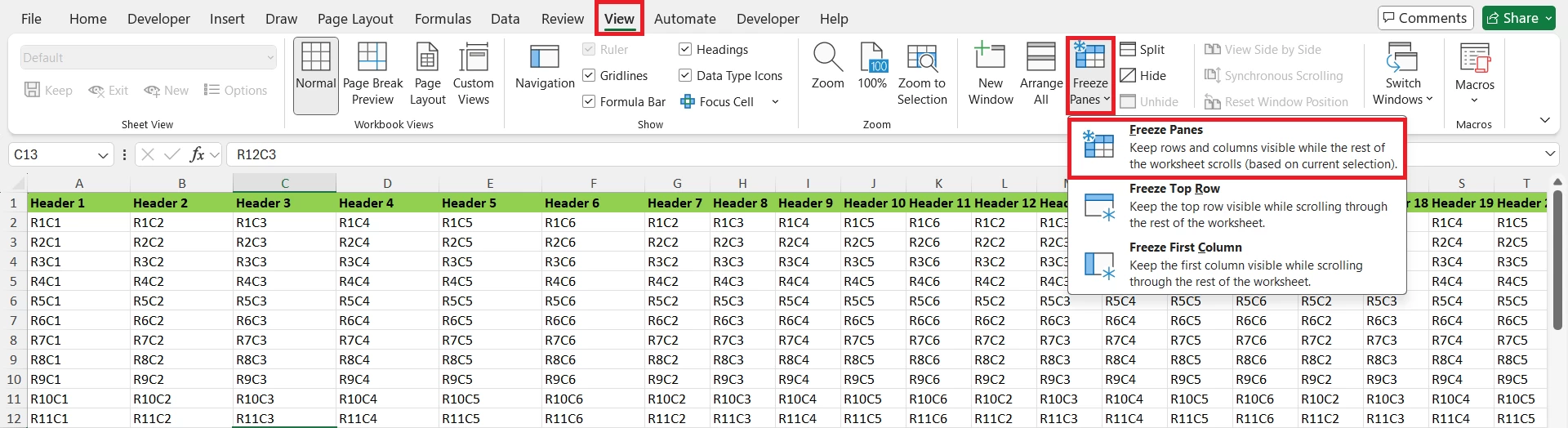1568x428 pixels.
Task: Click the formula bar confirm checkmark
Action: [171, 154]
